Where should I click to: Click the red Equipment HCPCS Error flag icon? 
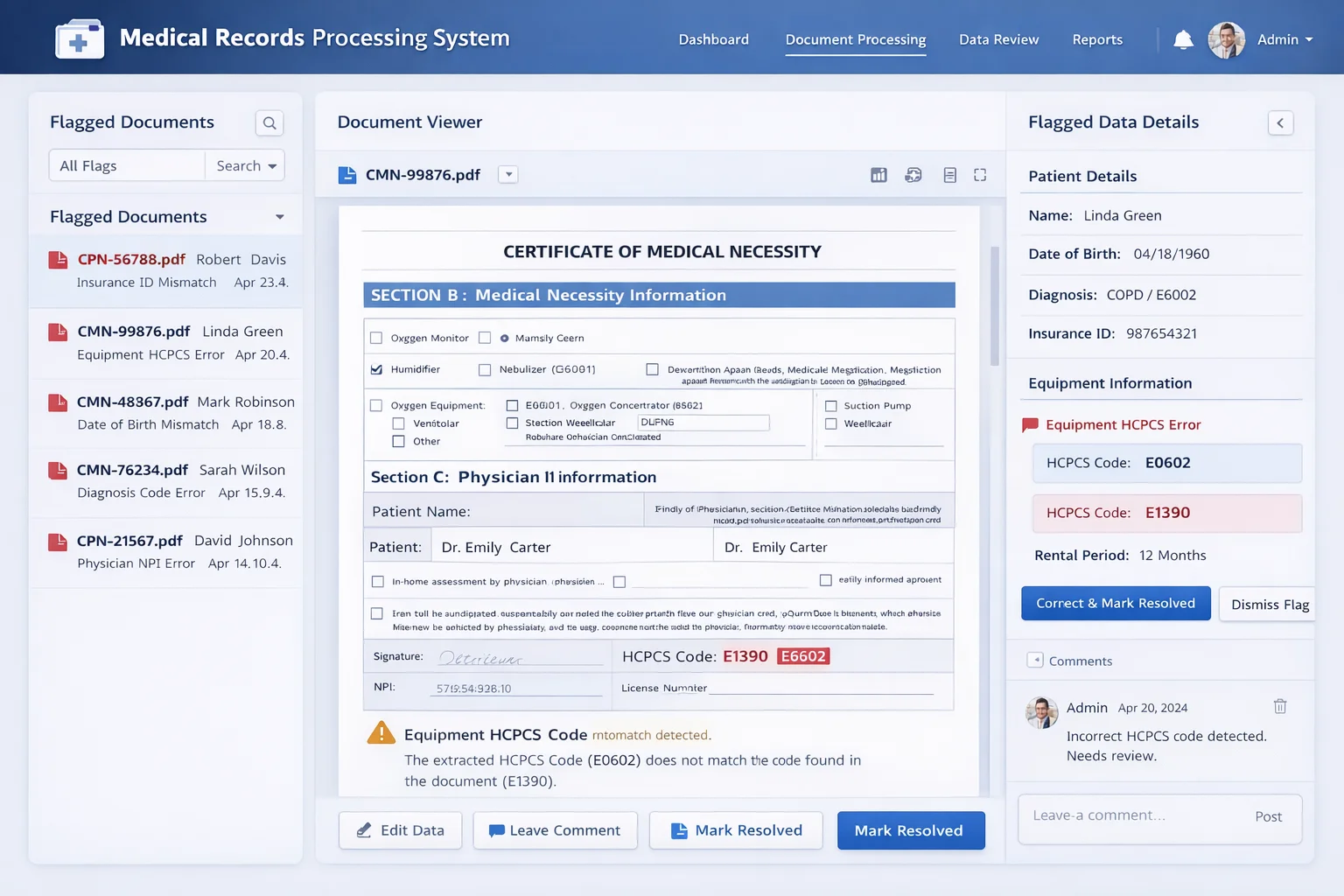pos(1031,425)
